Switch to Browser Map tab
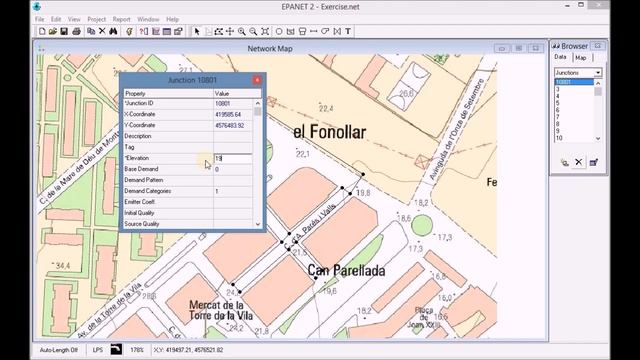This screenshot has height=360, width=640. point(580,58)
